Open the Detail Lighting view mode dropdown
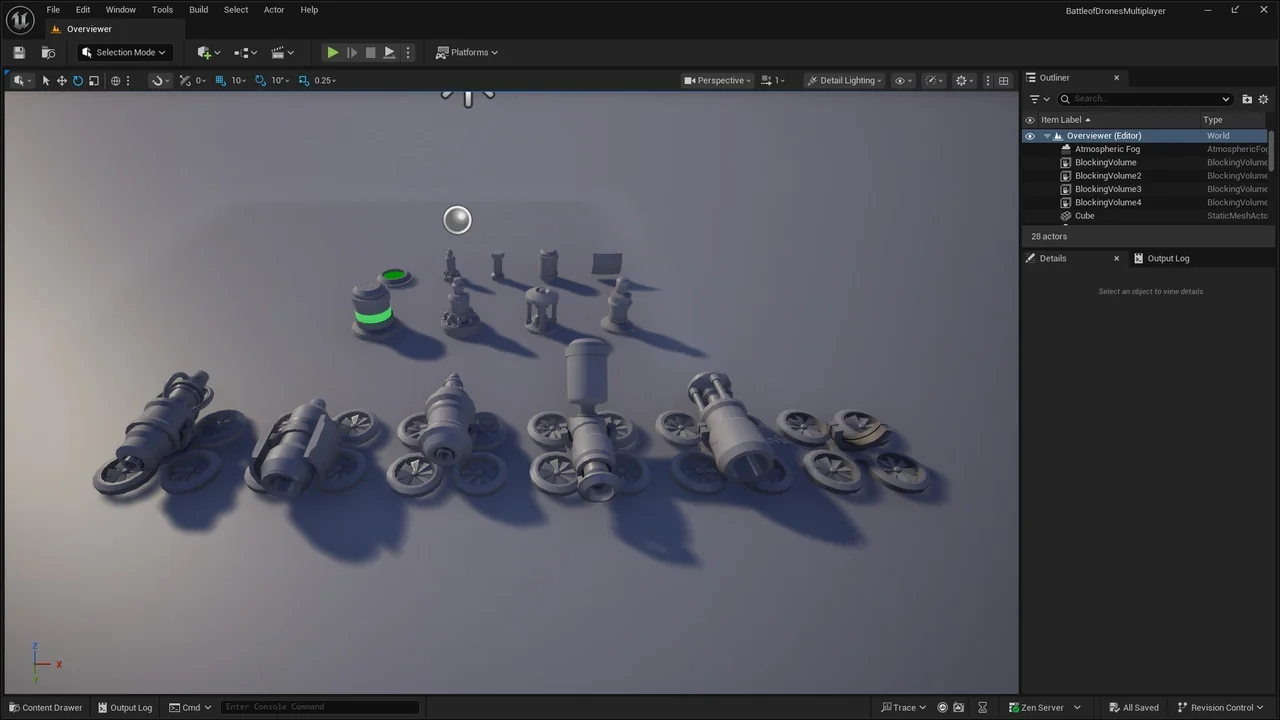 tap(845, 80)
